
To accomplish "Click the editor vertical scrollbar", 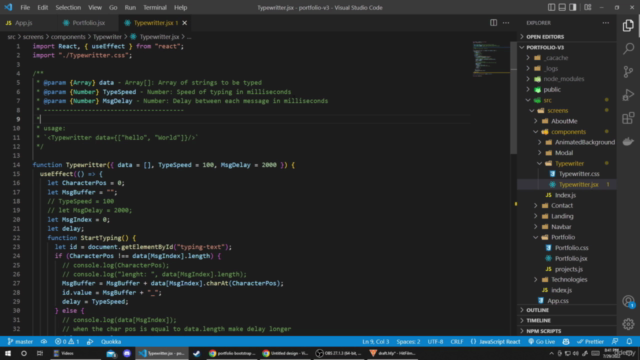I will pos(513,98).
